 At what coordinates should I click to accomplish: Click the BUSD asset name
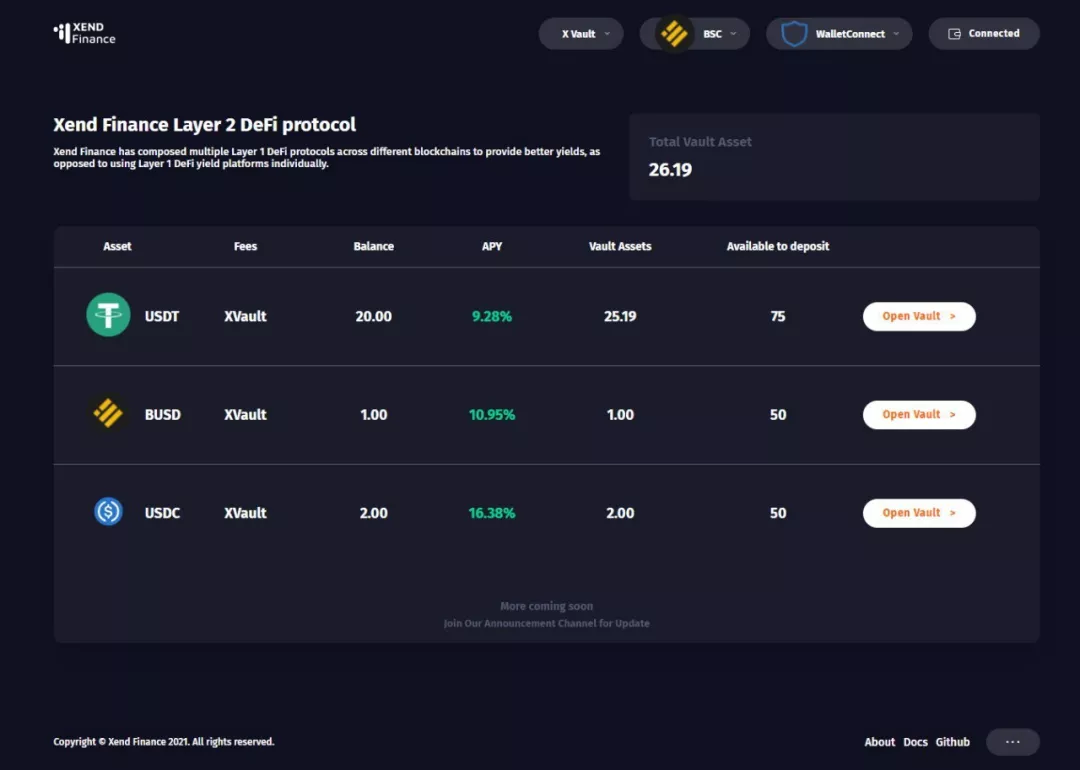point(163,415)
